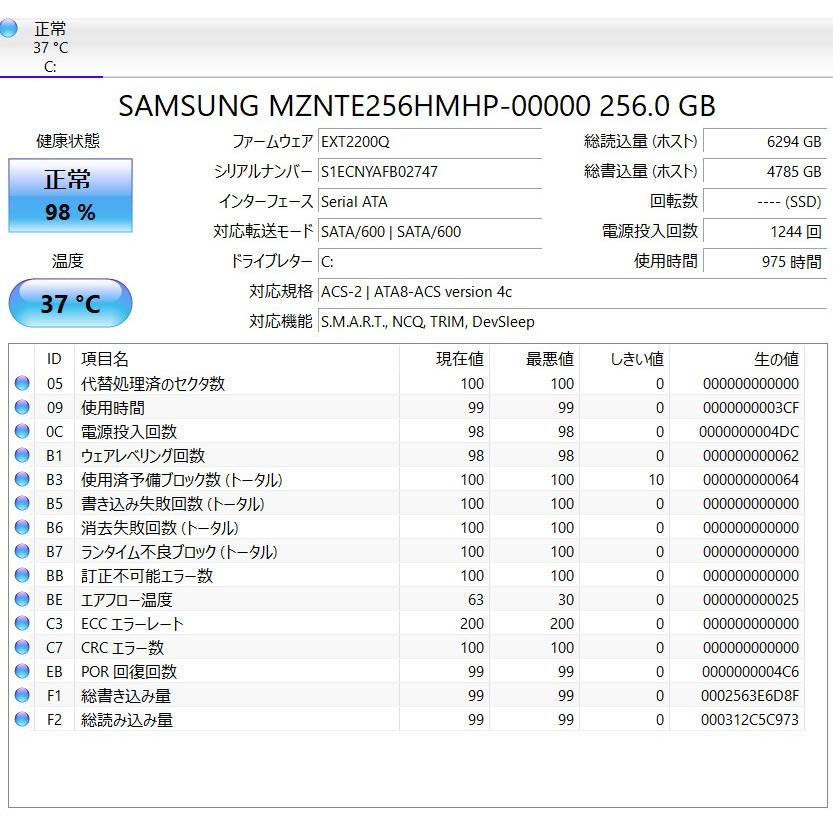Screen dimensions: 833x833
Task: Click the drive letter field C:
Action: point(430,261)
